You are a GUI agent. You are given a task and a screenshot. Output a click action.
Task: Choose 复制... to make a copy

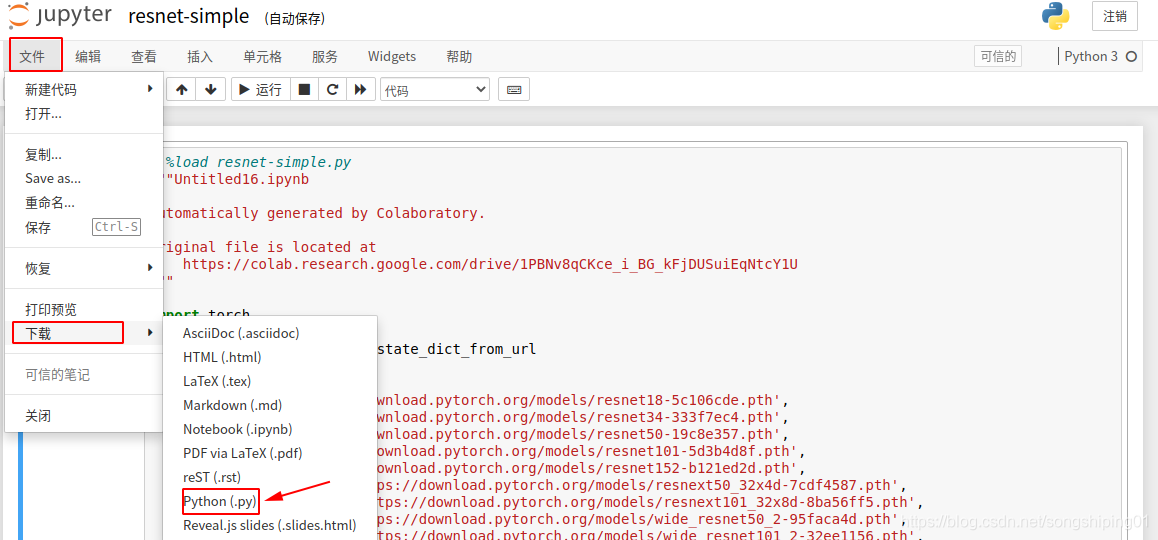[x=84, y=154]
